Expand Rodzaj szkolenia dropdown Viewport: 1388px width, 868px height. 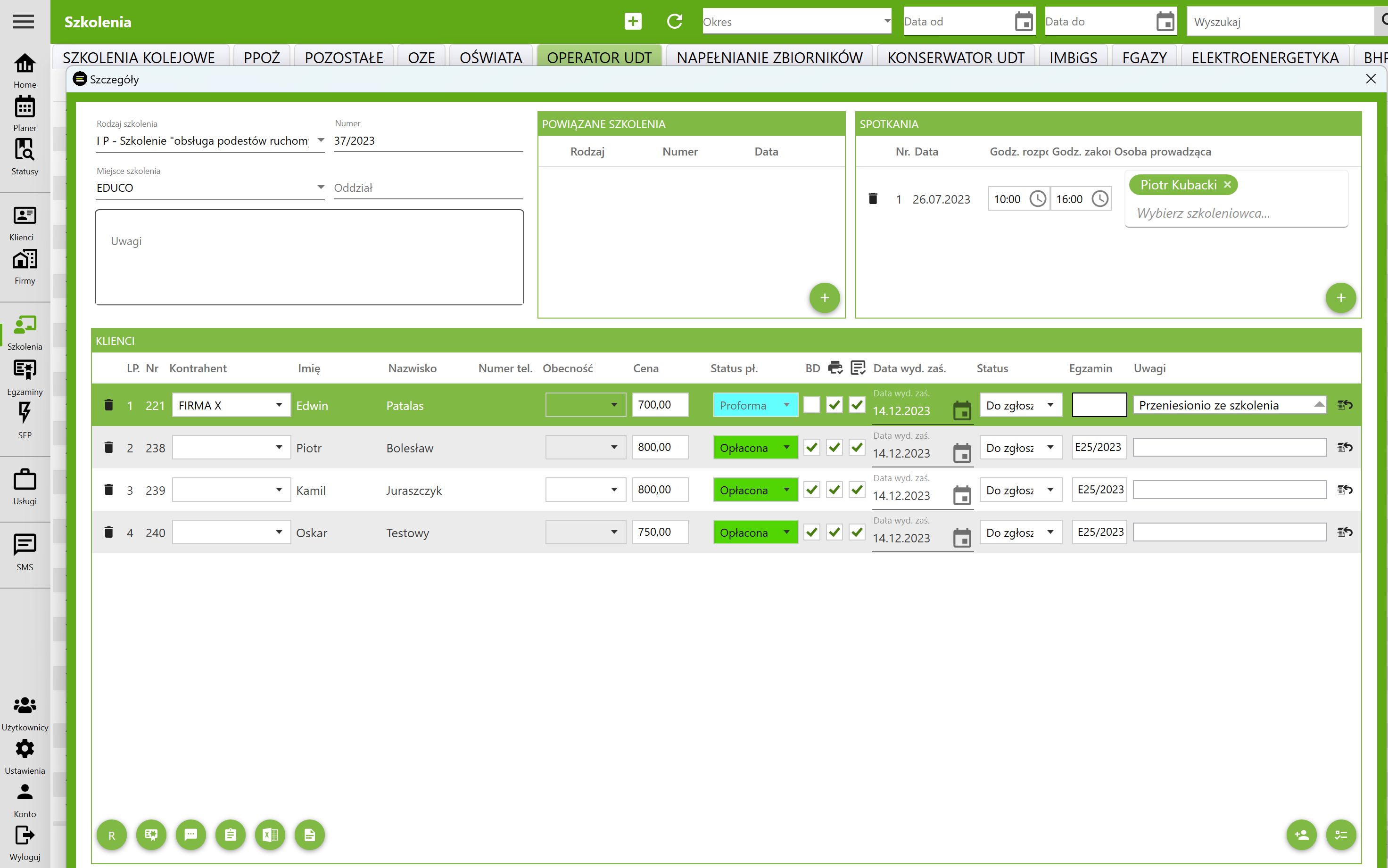click(321, 140)
